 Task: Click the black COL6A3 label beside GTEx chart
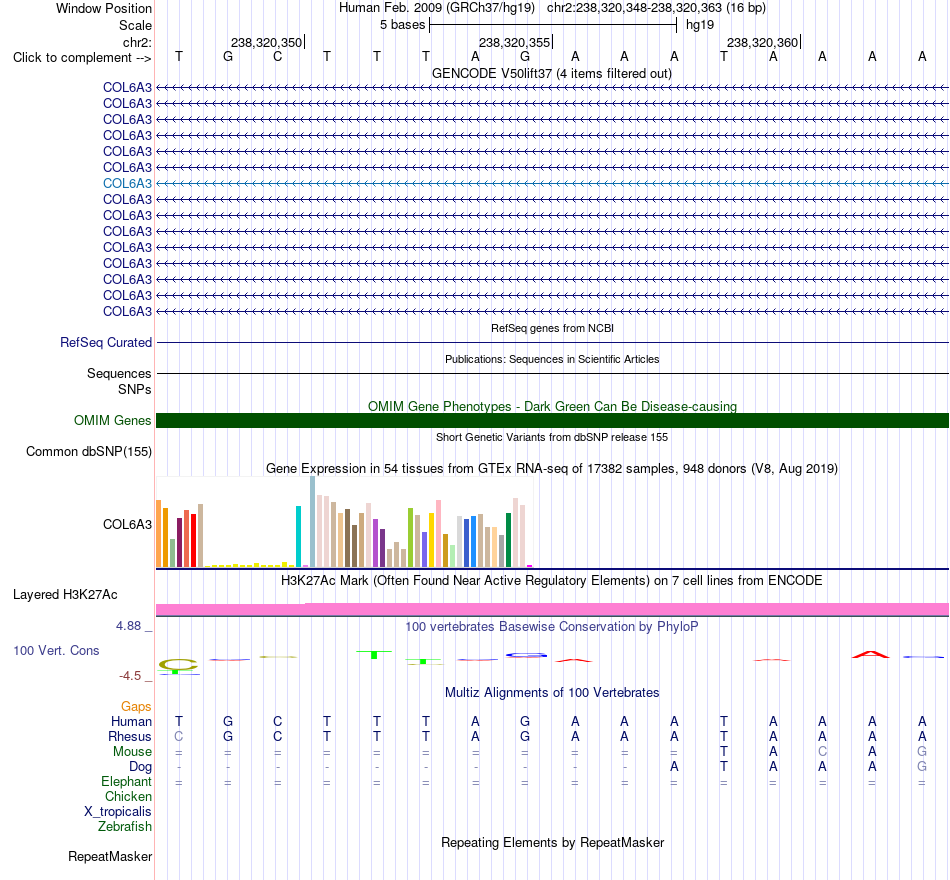click(x=127, y=524)
